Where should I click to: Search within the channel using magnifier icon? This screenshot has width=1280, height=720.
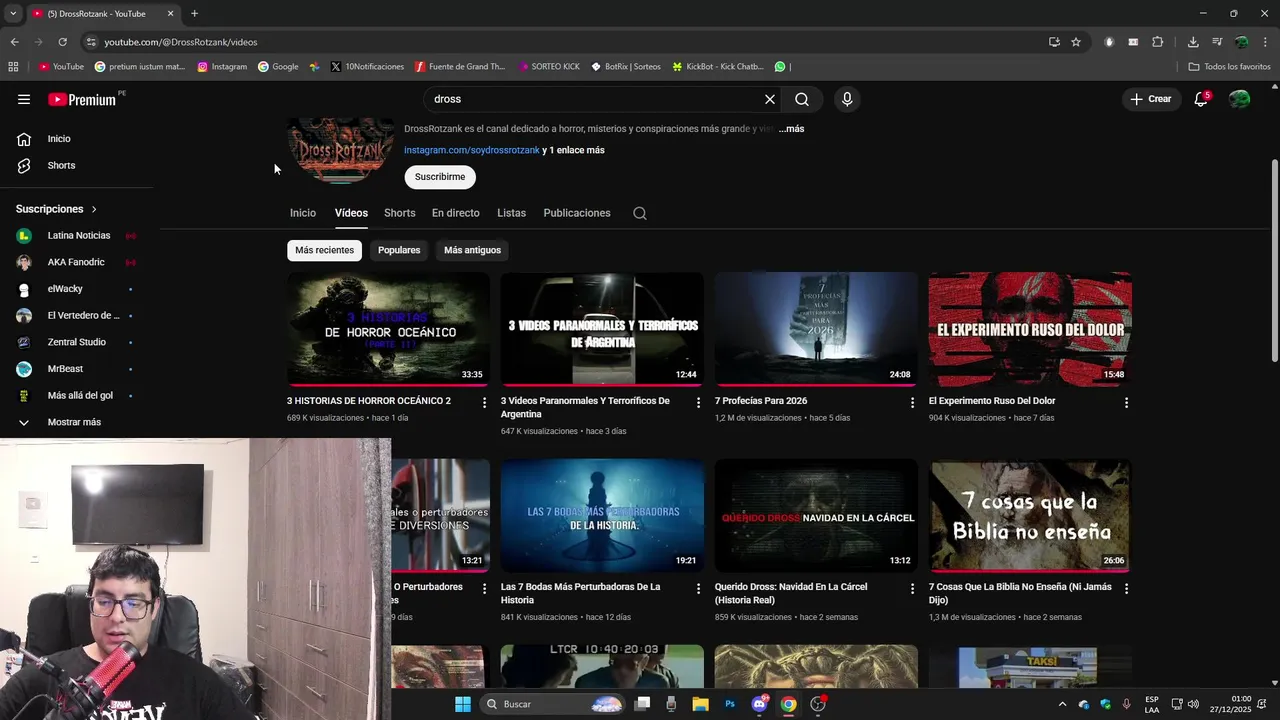tap(640, 213)
